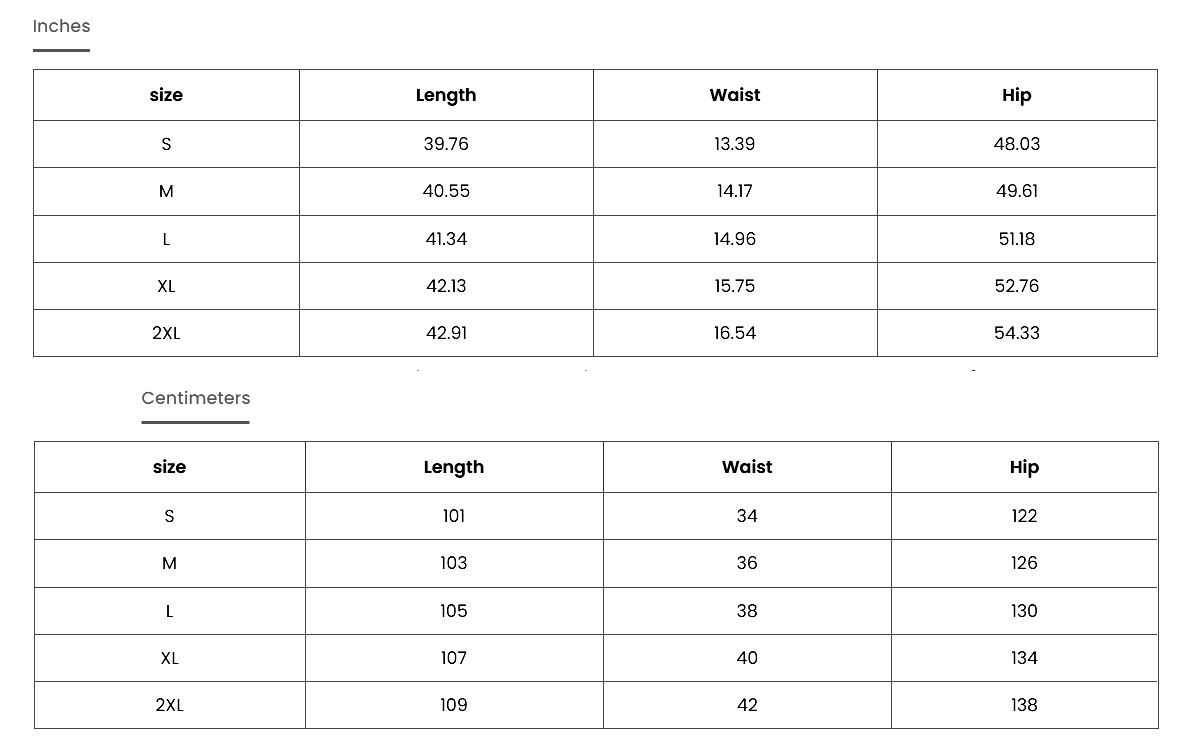Select the 36 waist cell
The height and width of the screenshot is (747, 1189).
click(x=747, y=563)
